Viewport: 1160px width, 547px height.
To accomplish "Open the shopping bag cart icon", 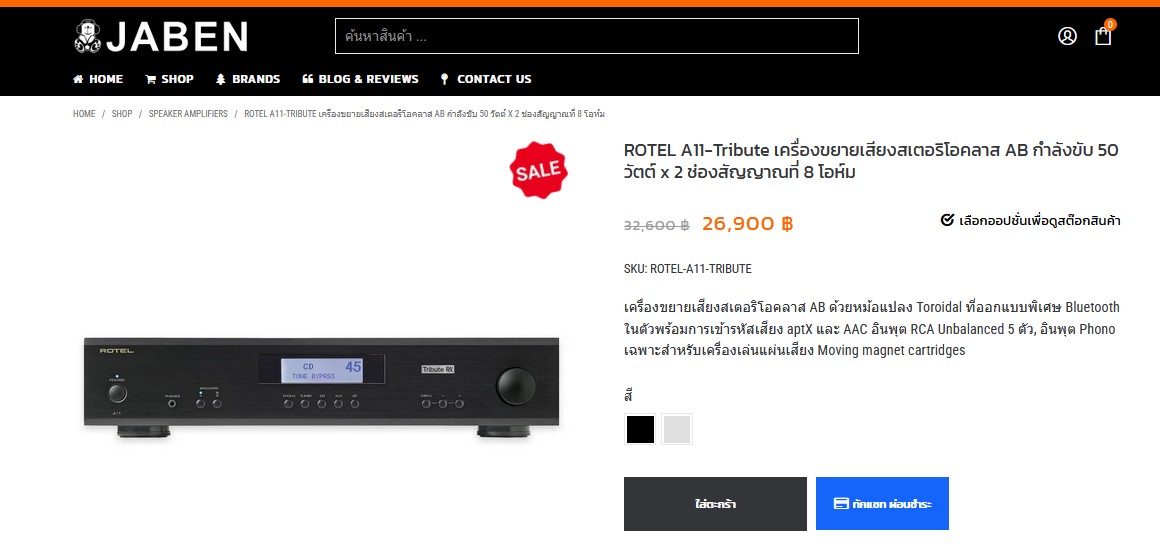I will point(1103,36).
